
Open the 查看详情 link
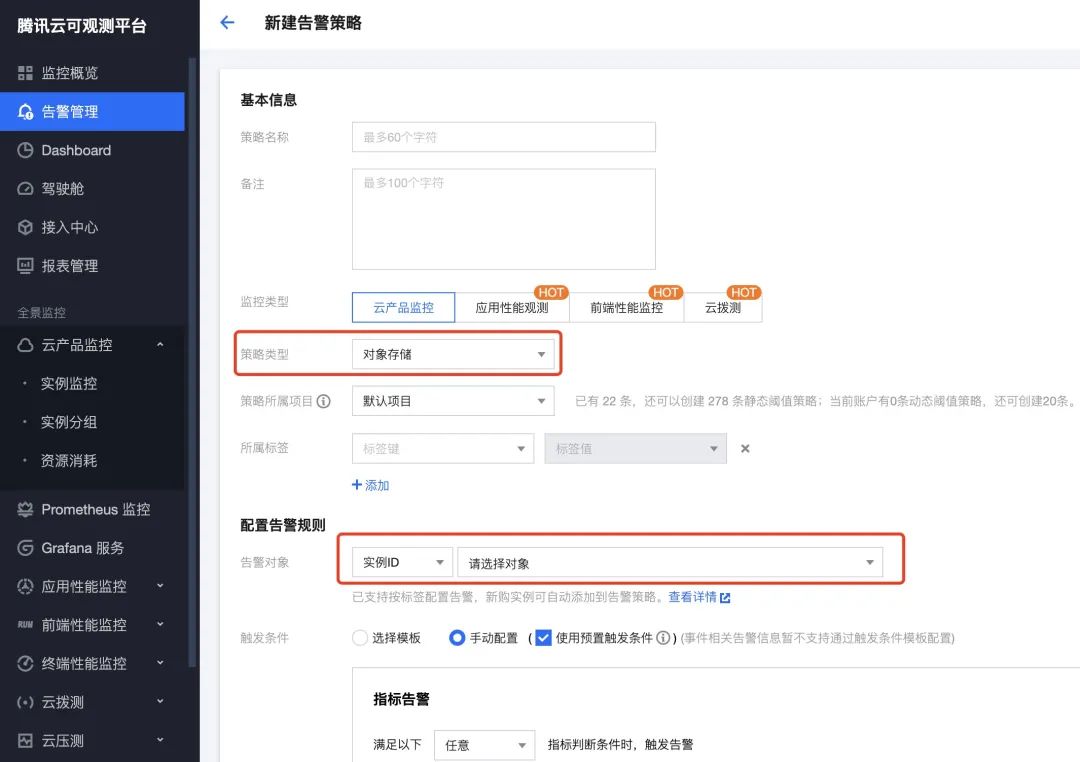[692, 597]
